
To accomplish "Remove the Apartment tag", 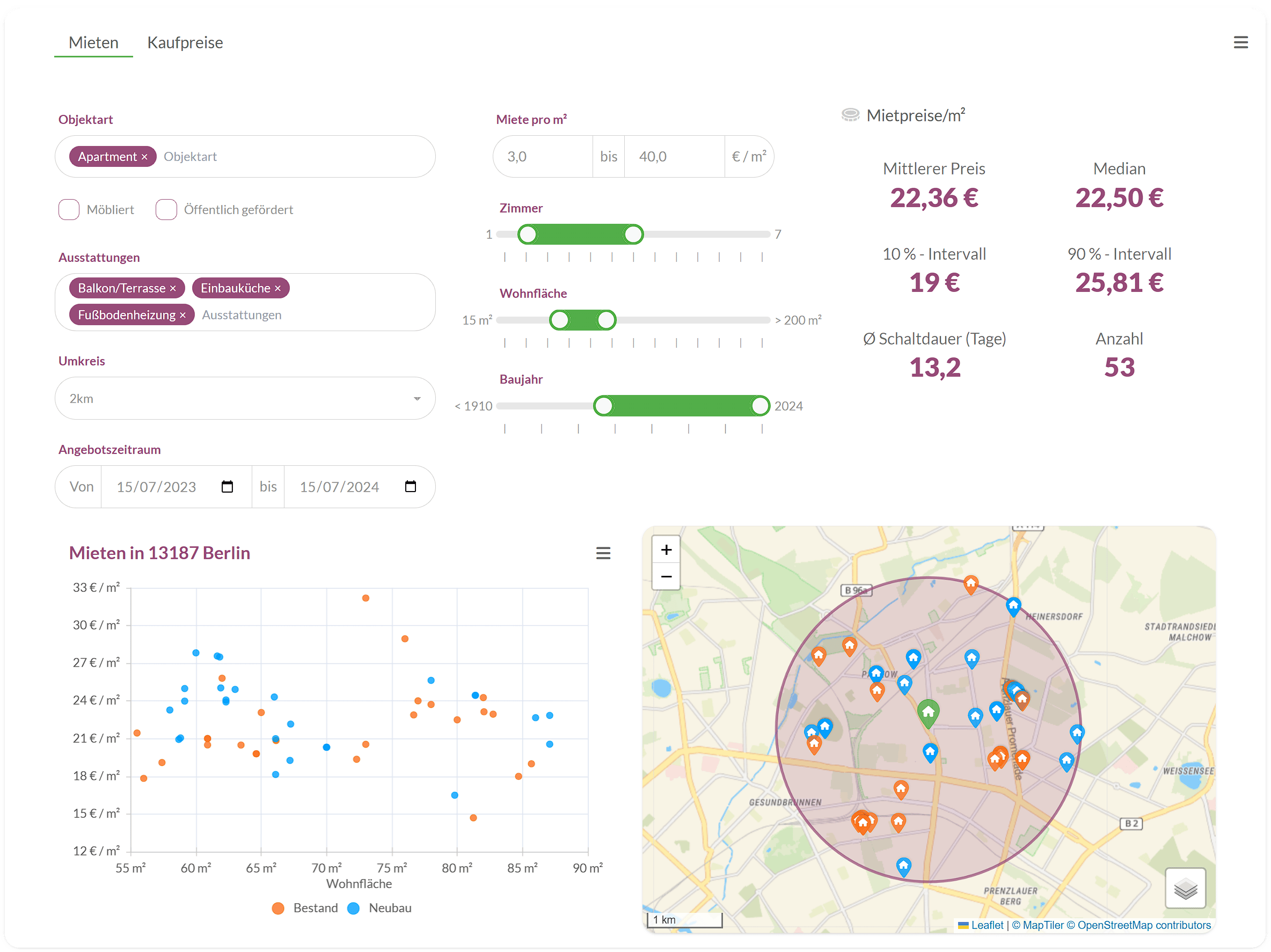I will [x=145, y=157].
